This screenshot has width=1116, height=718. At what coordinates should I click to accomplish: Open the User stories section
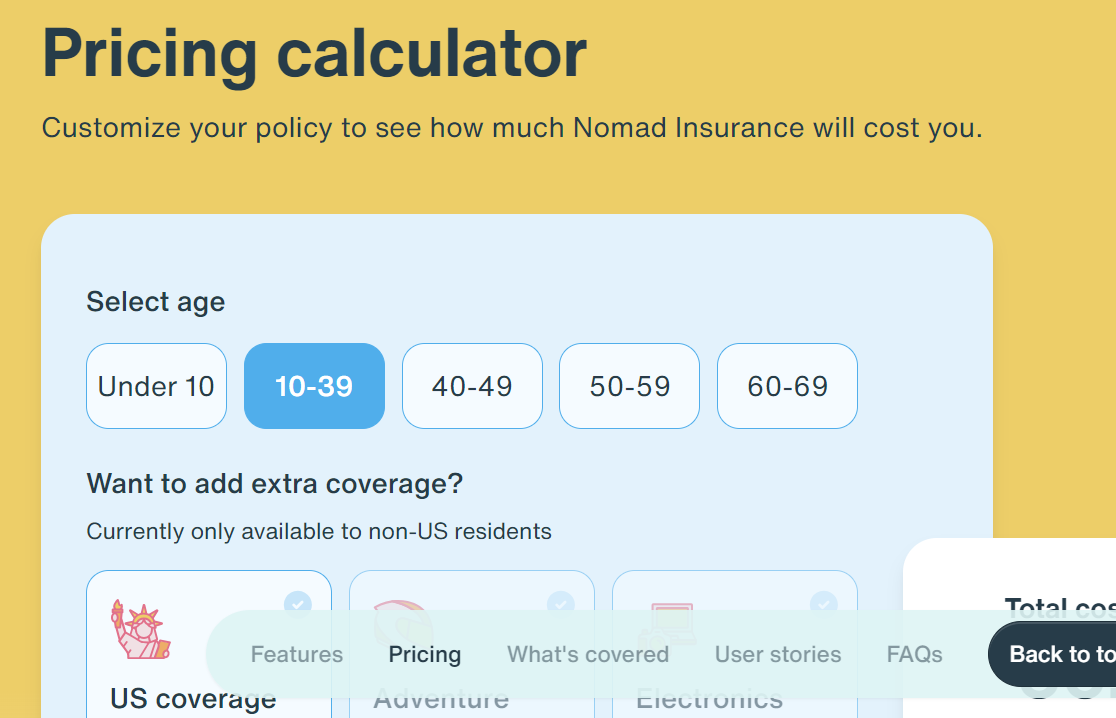pyautogui.click(x=778, y=654)
